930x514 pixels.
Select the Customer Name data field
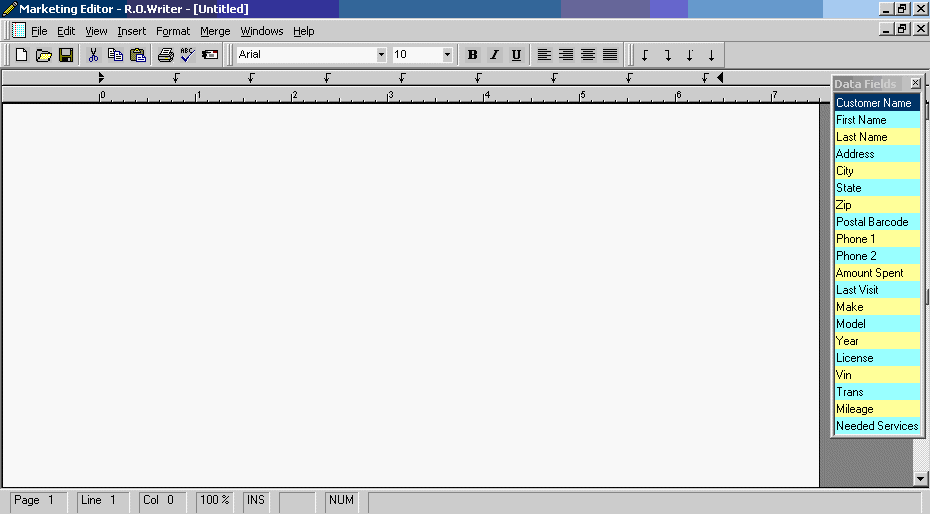[x=876, y=103]
